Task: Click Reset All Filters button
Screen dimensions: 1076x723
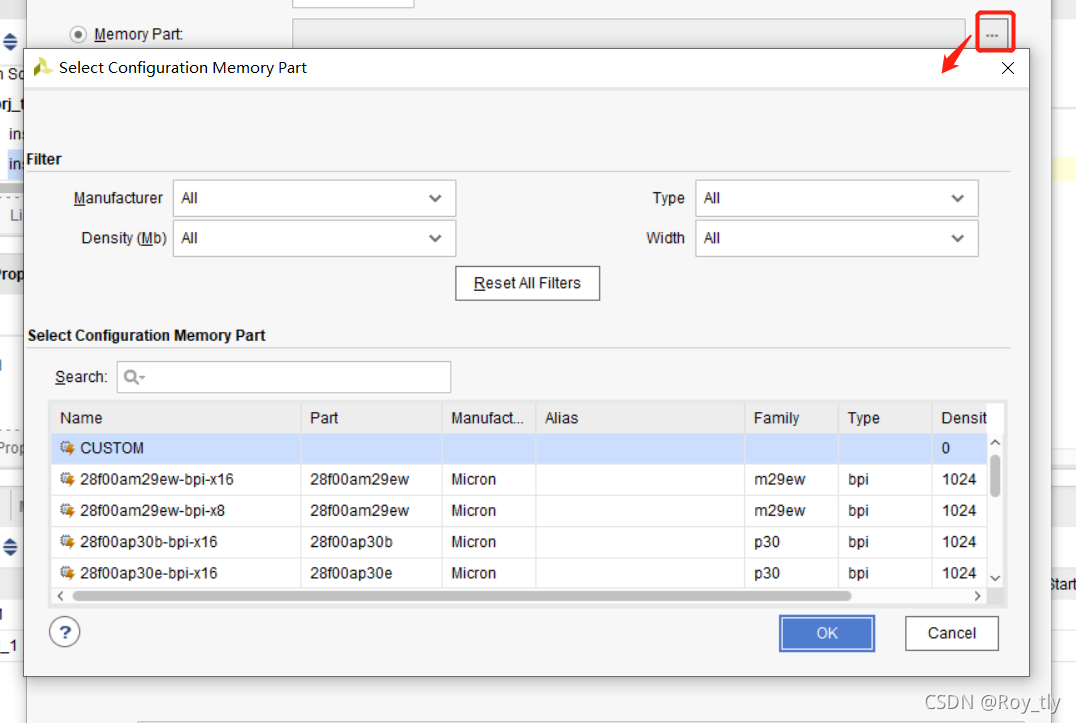Action: tap(527, 283)
